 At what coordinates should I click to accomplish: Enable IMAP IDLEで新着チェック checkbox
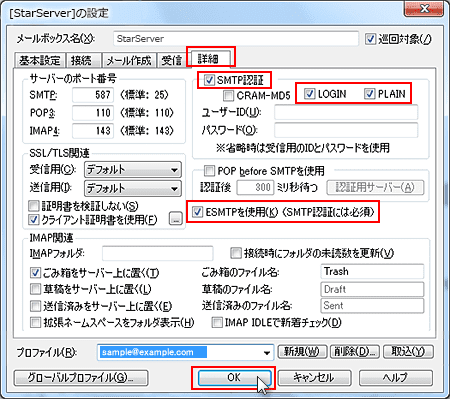[217, 322]
